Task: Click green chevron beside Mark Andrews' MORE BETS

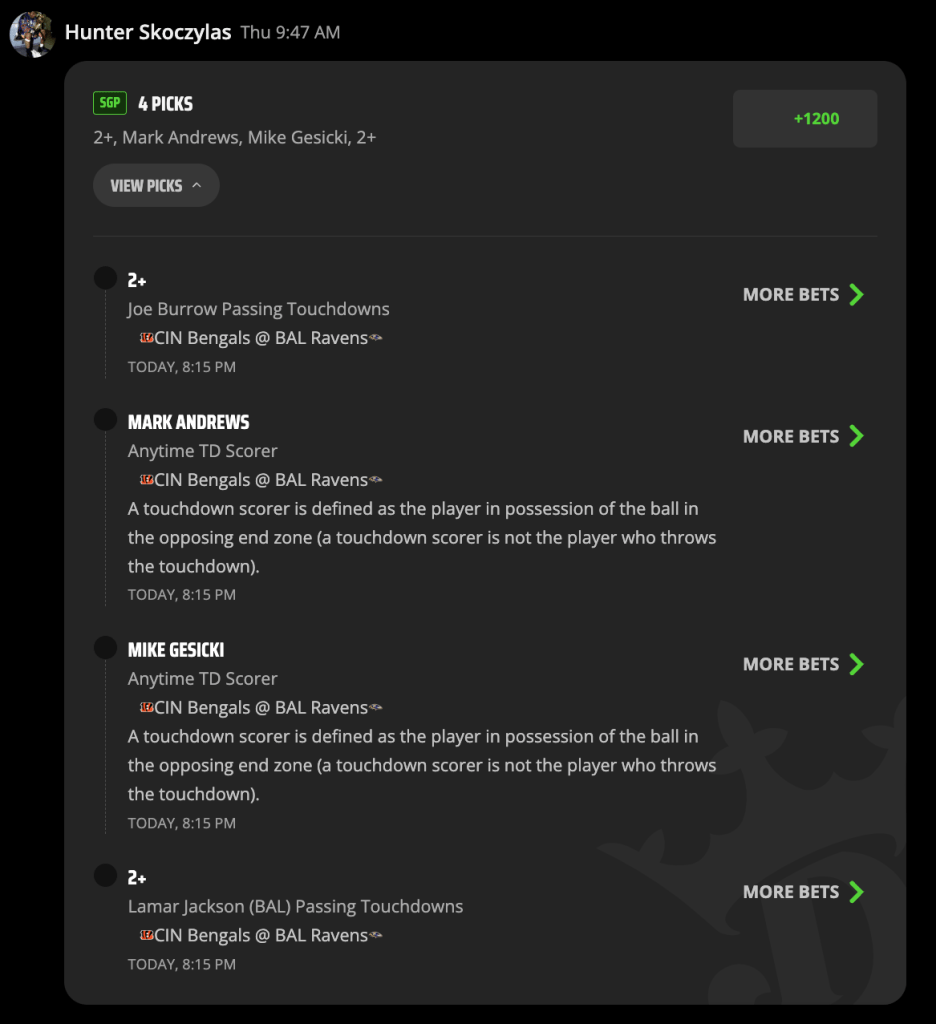Action: click(856, 436)
